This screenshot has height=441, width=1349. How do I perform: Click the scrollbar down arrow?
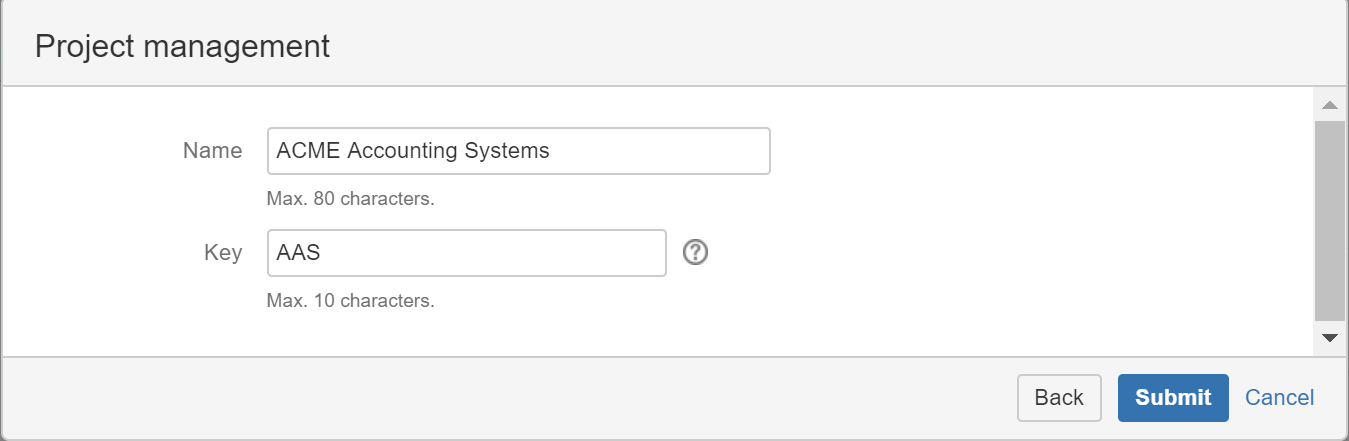pyautogui.click(x=1329, y=337)
